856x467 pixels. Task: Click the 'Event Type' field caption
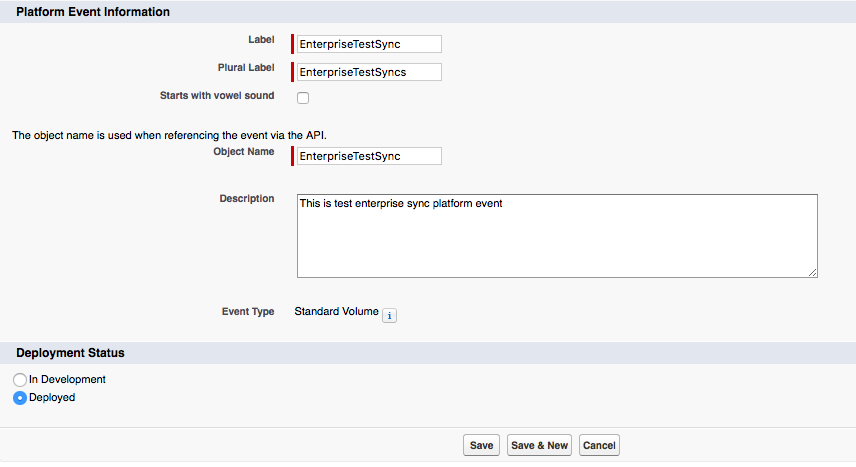pos(248,312)
